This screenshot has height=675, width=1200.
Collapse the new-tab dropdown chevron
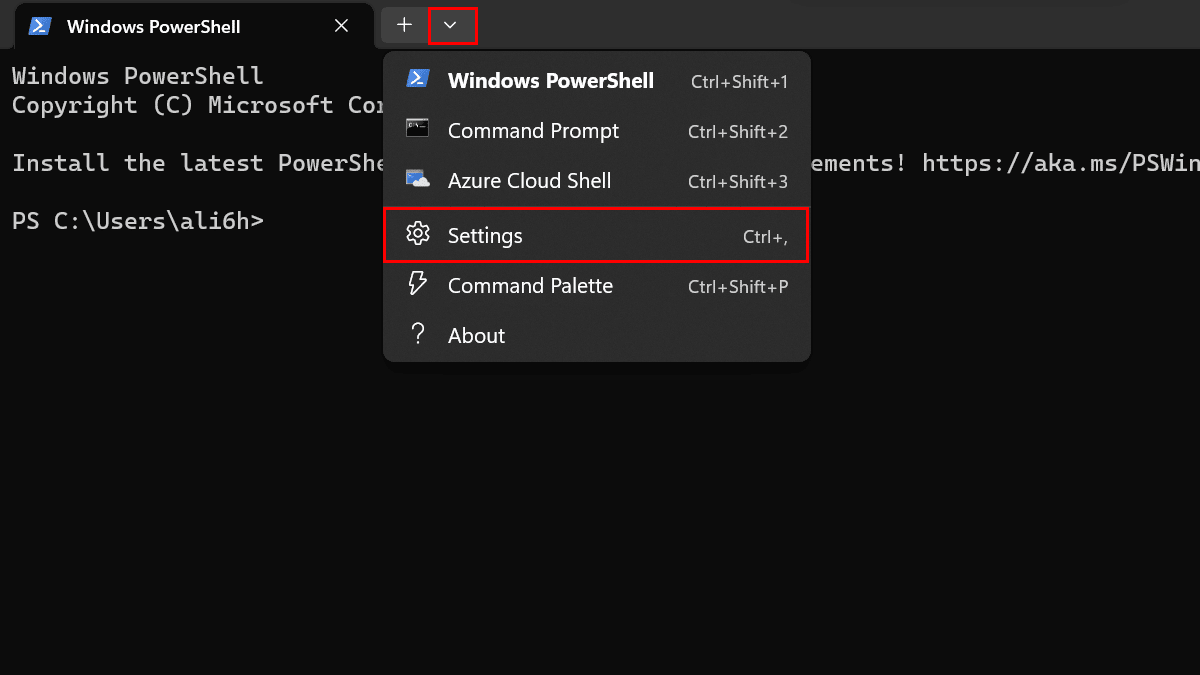451,25
